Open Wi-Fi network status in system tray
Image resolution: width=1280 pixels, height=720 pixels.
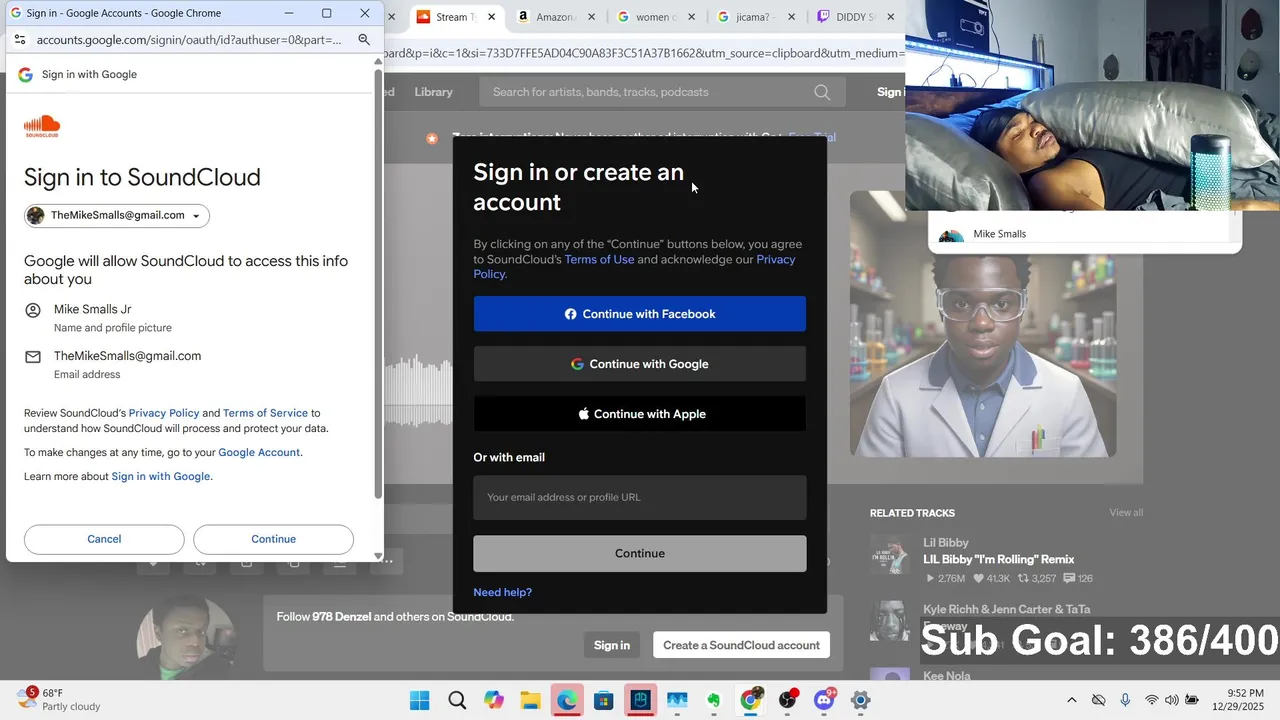(1152, 700)
